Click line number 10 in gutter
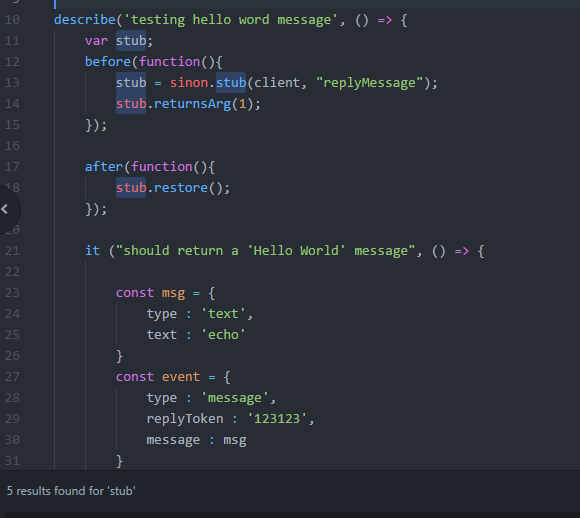The width and height of the screenshot is (580, 518). coord(12,20)
